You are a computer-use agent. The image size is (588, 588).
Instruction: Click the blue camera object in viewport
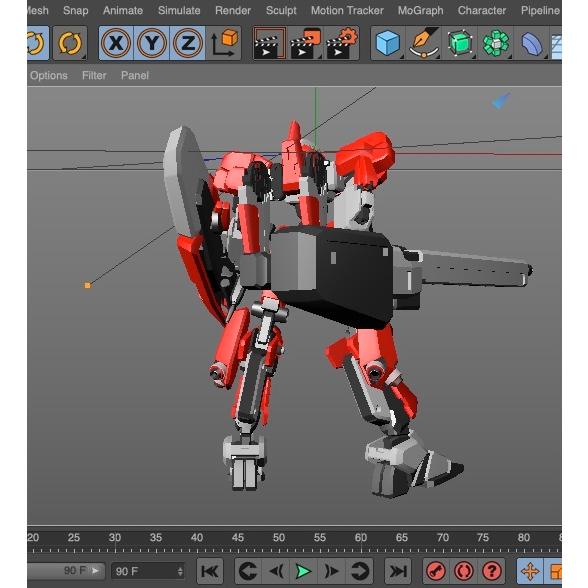tap(501, 101)
